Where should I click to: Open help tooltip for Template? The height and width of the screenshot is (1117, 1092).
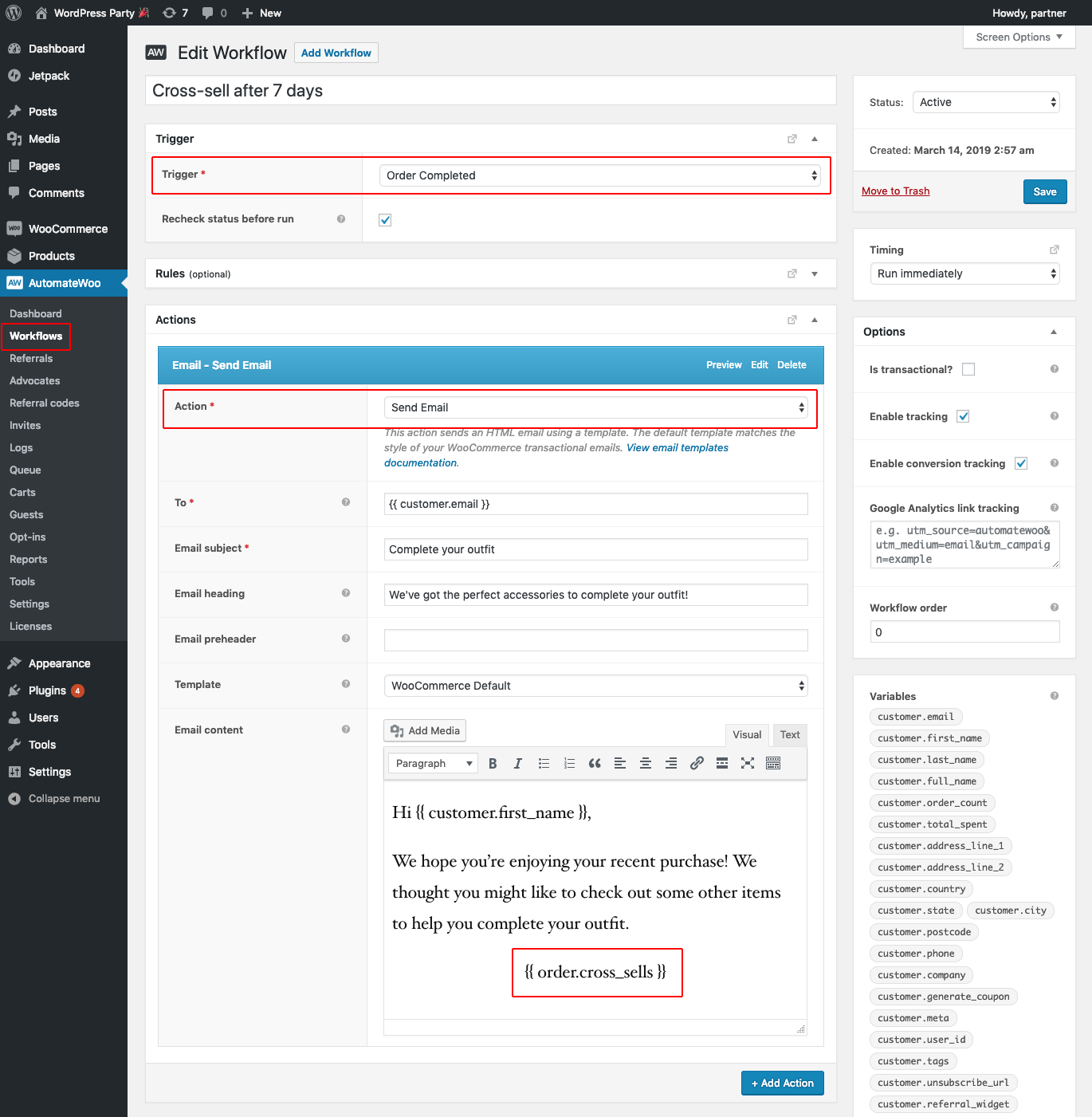(346, 684)
